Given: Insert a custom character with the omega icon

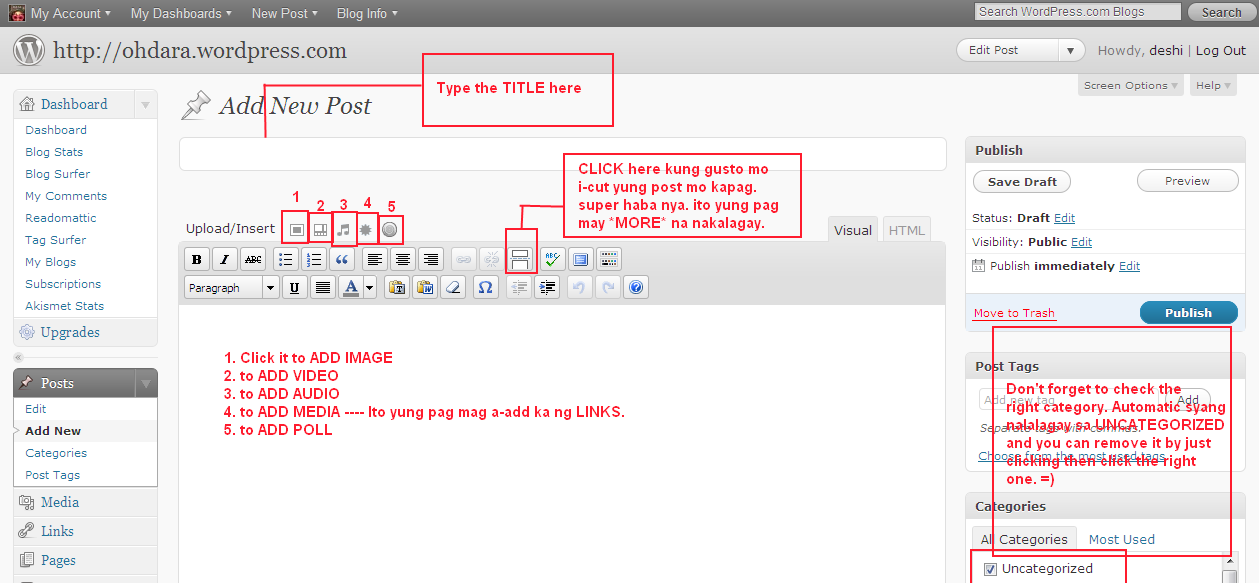Looking at the screenshot, I should (x=485, y=288).
